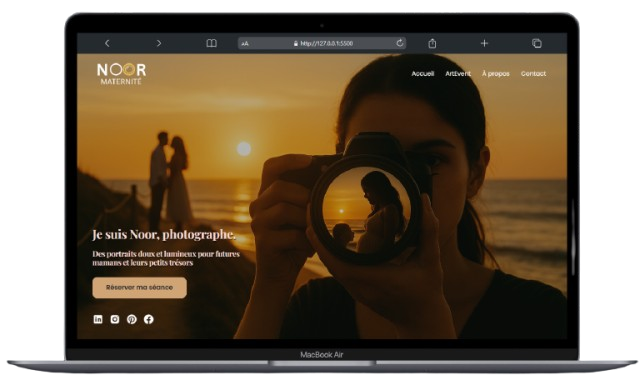The height and width of the screenshot is (390, 640).
Task: Click the NOOR Maternité logo
Action: tap(121, 74)
